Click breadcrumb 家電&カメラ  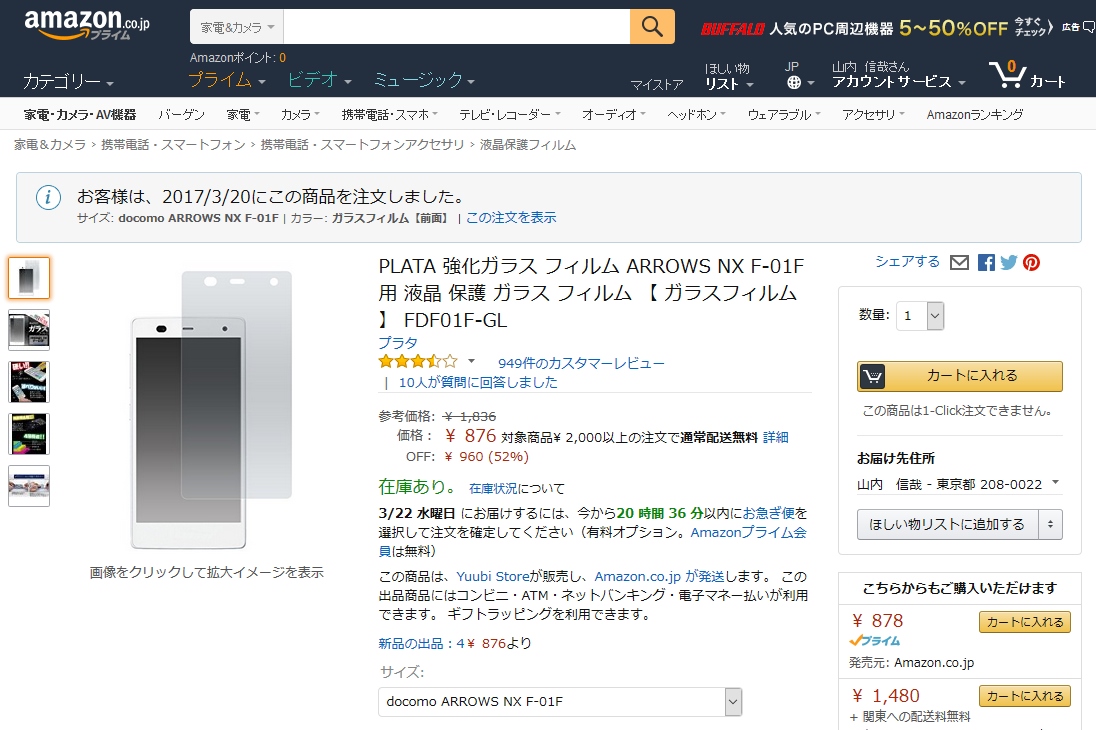[50, 145]
